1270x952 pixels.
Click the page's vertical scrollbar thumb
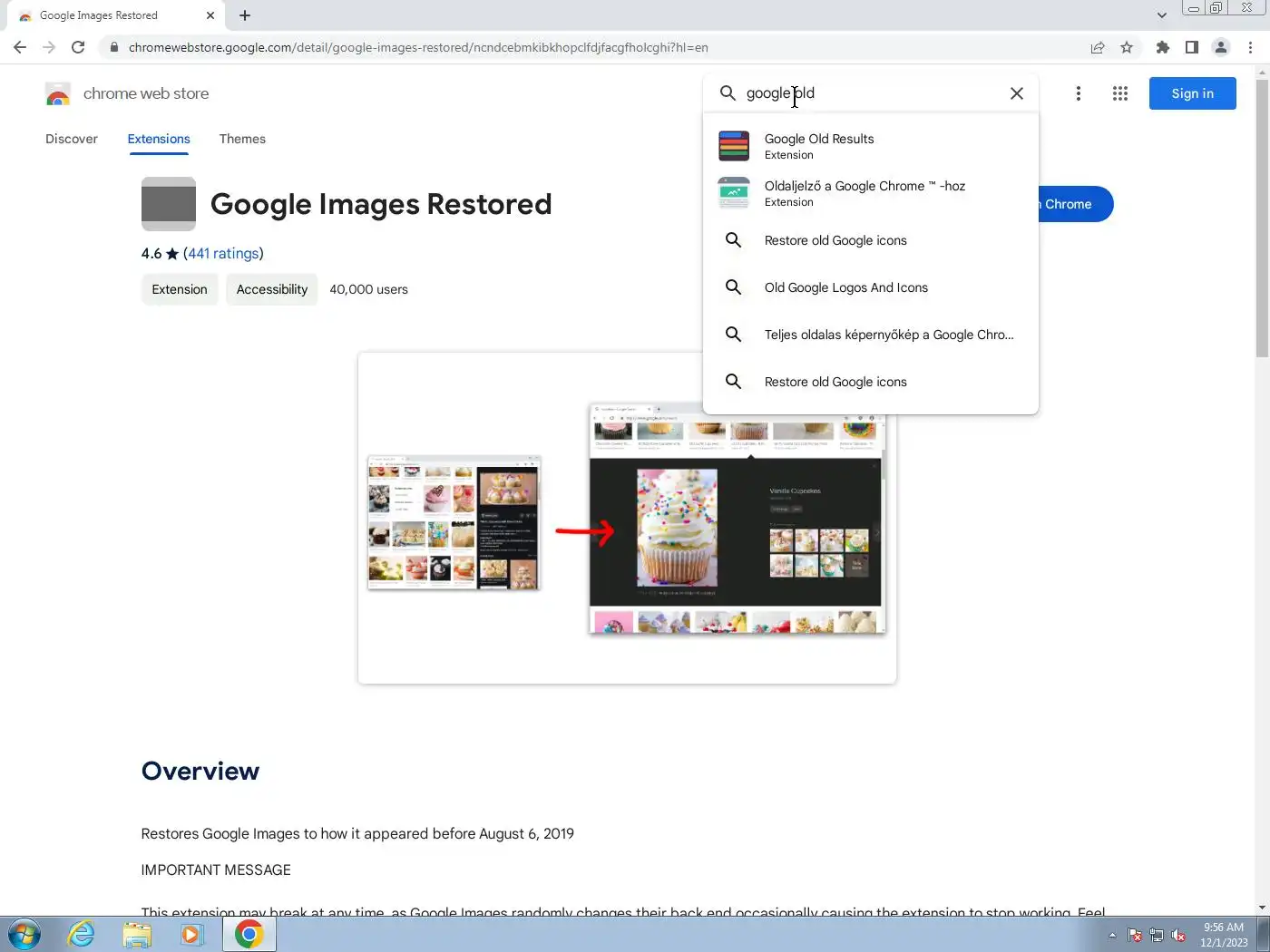click(x=1262, y=218)
